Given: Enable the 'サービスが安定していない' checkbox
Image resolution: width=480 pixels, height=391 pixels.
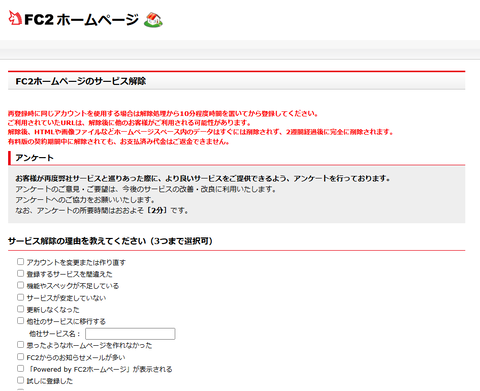Looking at the screenshot, I should pos(21,297).
